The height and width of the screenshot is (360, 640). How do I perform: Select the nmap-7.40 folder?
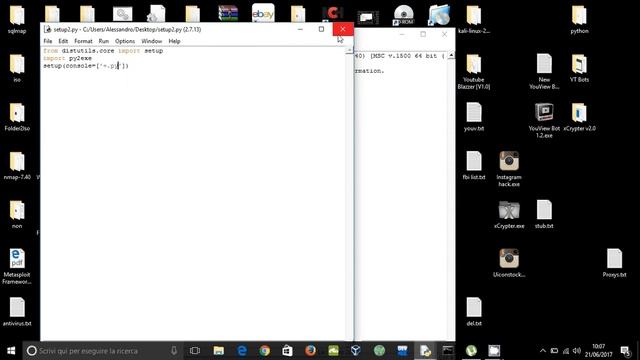17,166
